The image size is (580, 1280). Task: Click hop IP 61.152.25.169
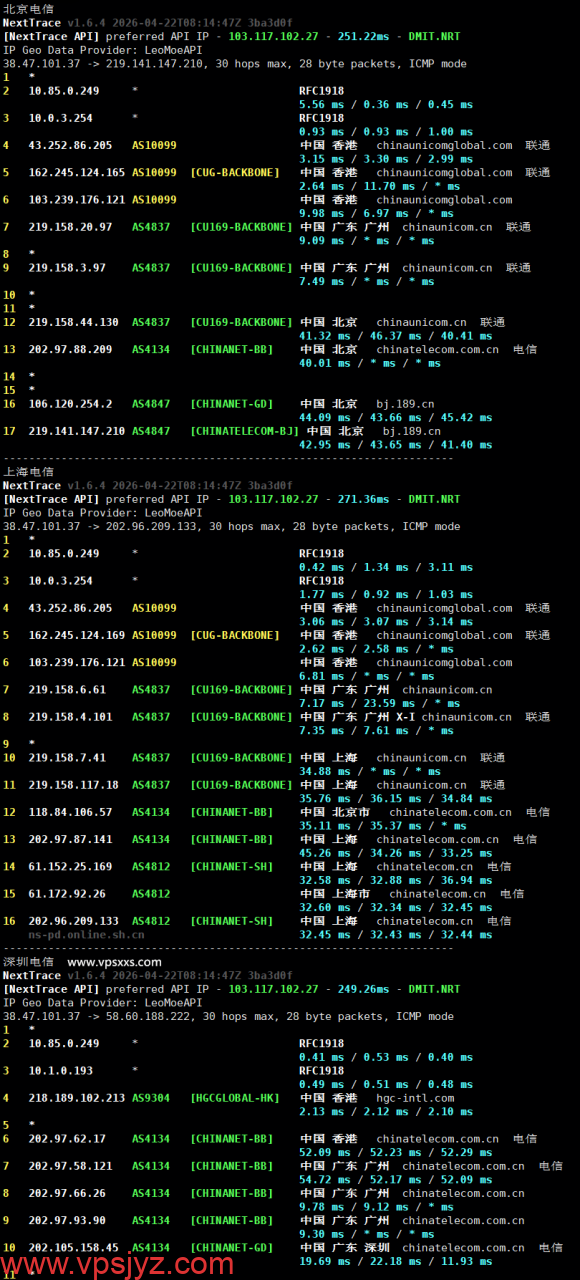(70, 866)
